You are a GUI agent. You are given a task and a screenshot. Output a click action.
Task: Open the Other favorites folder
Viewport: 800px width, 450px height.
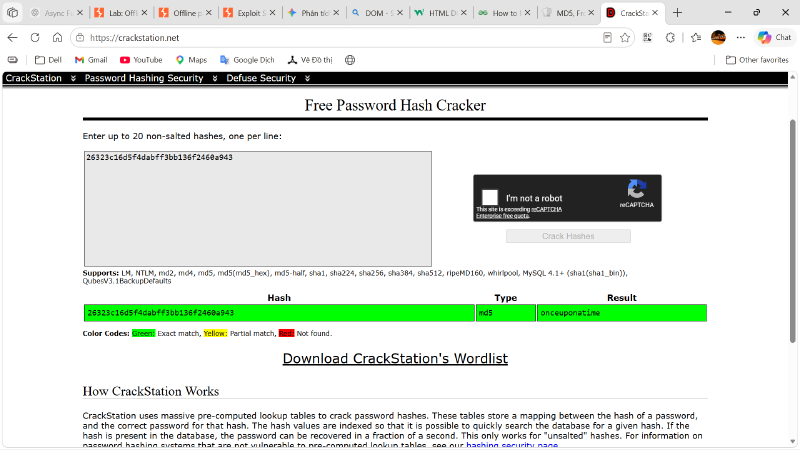[757, 60]
